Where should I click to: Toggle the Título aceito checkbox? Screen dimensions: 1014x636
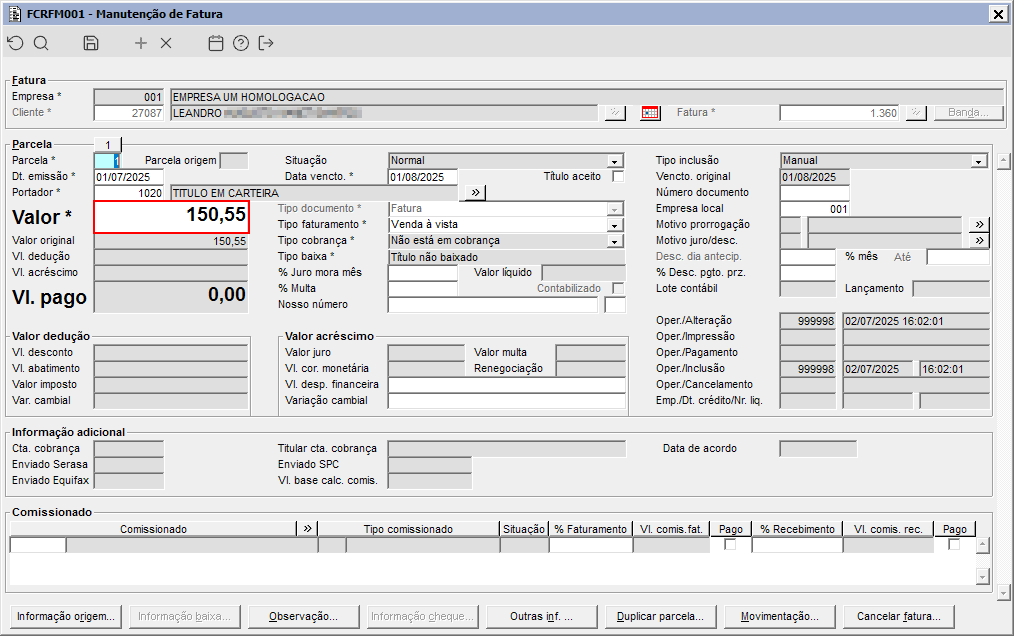(x=618, y=176)
